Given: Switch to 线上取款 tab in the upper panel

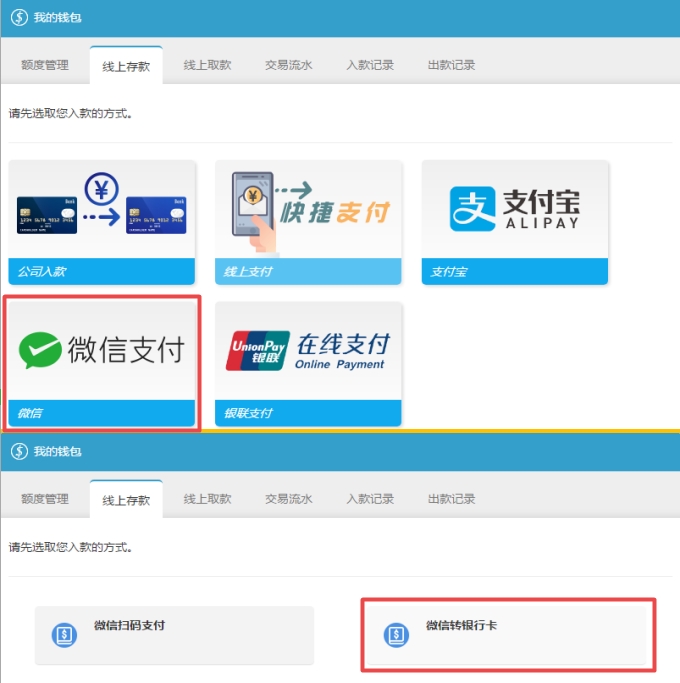Looking at the screenshot, I should [x=207, y=65].
